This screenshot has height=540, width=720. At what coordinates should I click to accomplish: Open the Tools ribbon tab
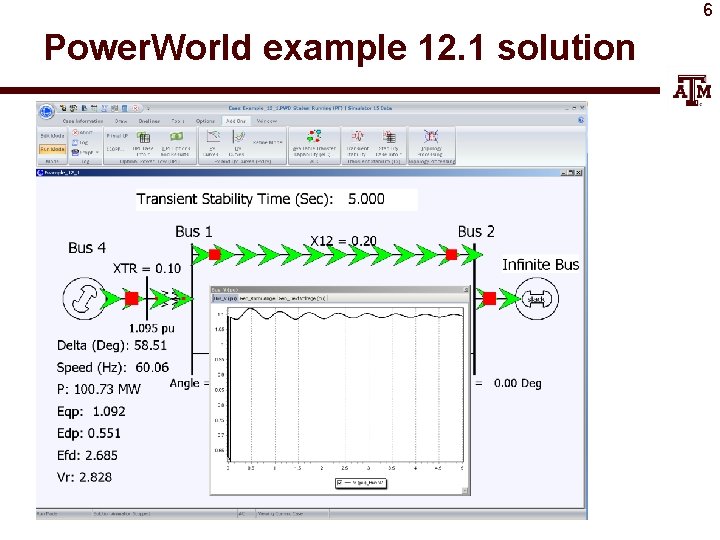178,121
